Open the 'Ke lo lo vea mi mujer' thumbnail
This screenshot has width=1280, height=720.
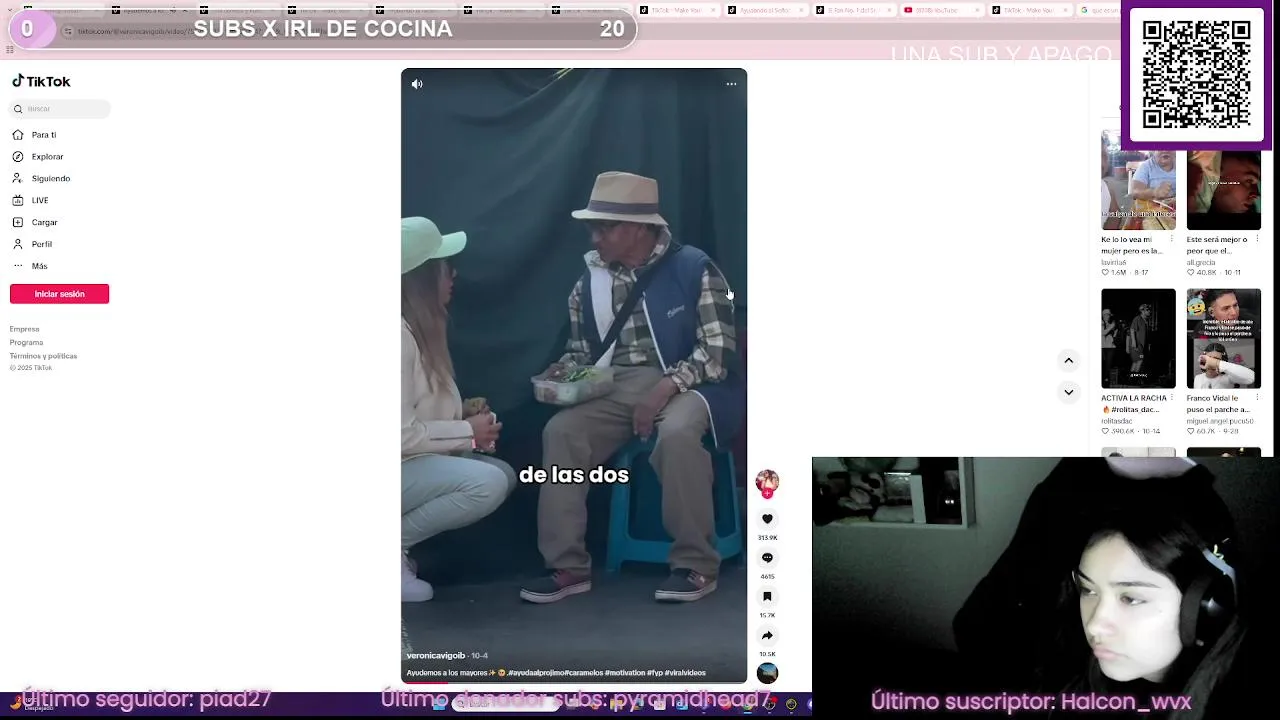pos(1138,180)
